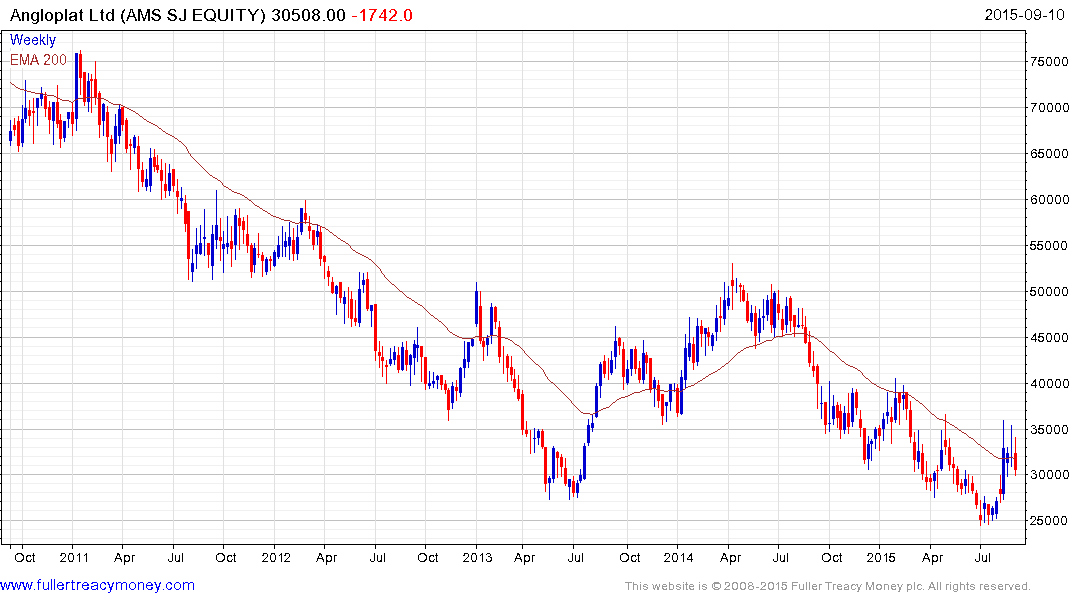Click the price change value -1742.0
Image resolution: width=1075 pixels, height=600 pixels.
(382, 15)
